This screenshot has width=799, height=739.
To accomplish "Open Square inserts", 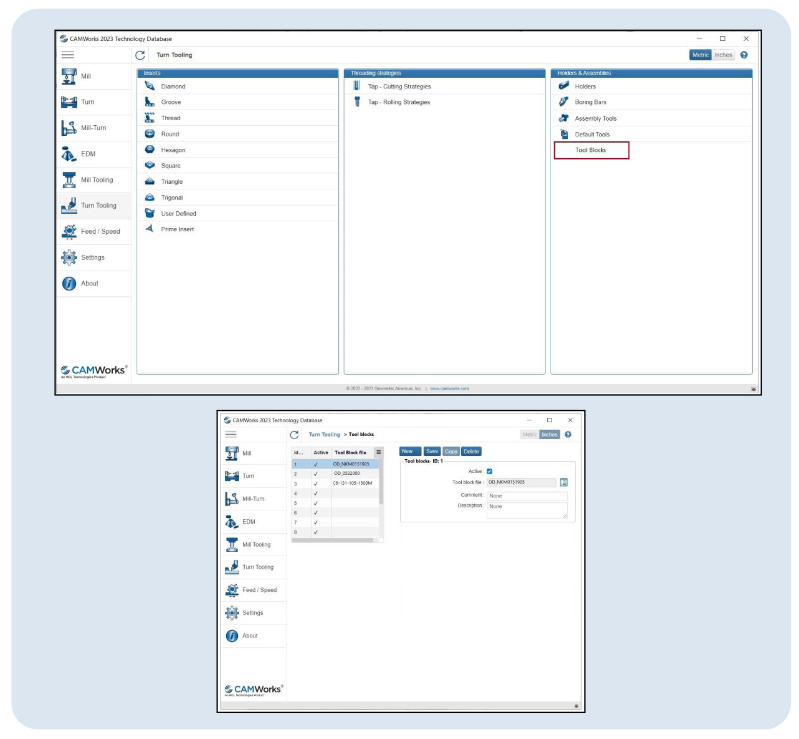I will pyautogui.click(x=237, y=166).
